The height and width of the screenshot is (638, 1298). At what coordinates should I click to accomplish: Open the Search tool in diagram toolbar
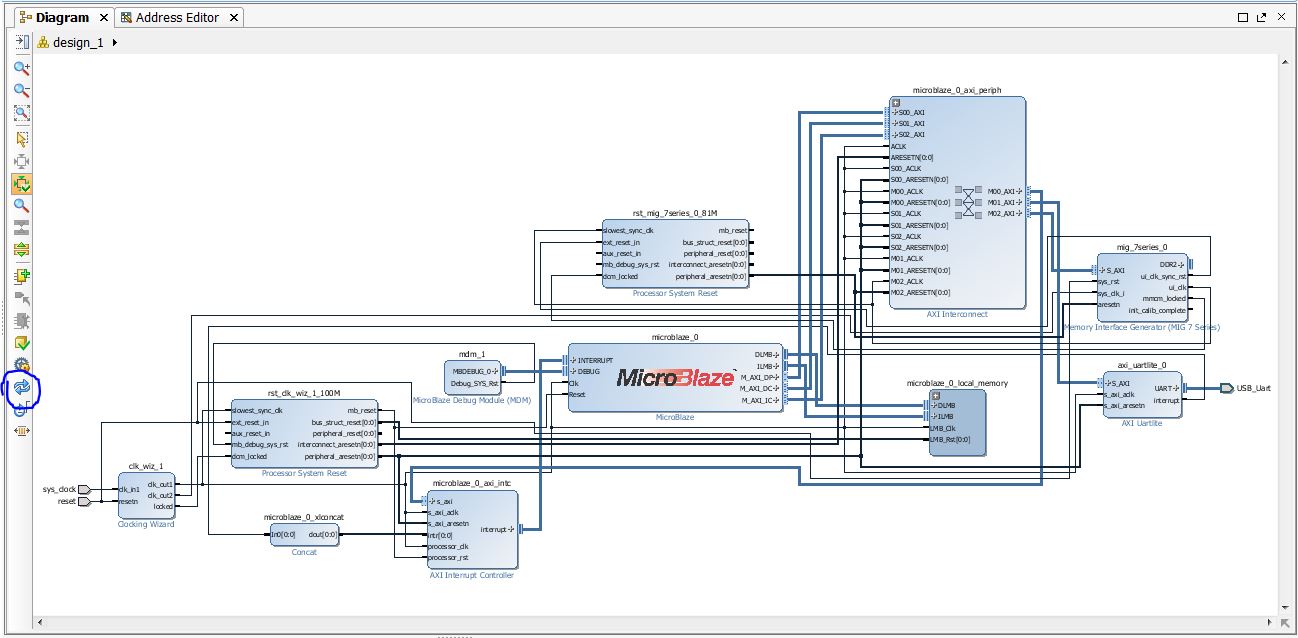21,206
